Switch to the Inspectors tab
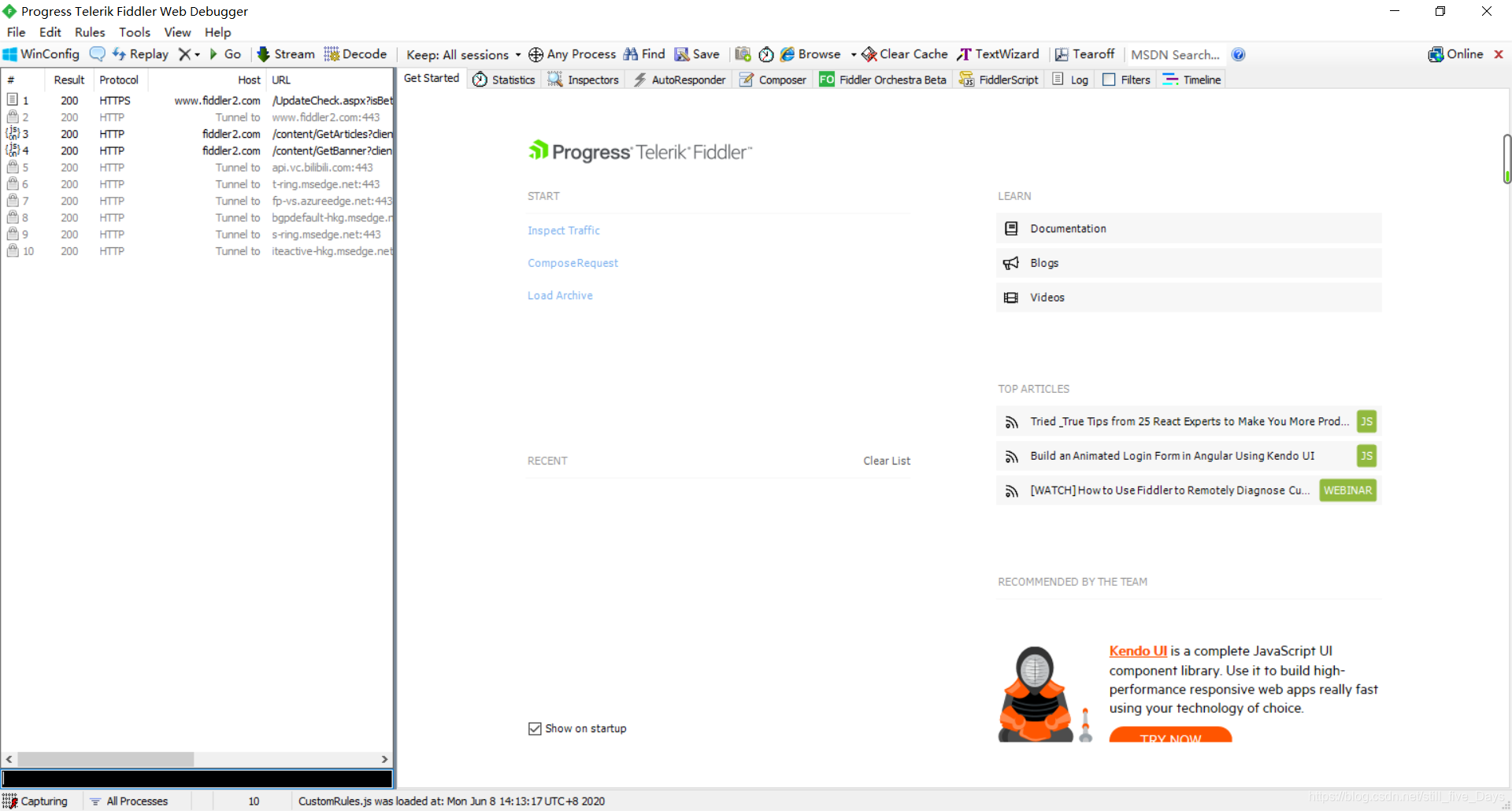1512x811 pixels. click(584, 80)
